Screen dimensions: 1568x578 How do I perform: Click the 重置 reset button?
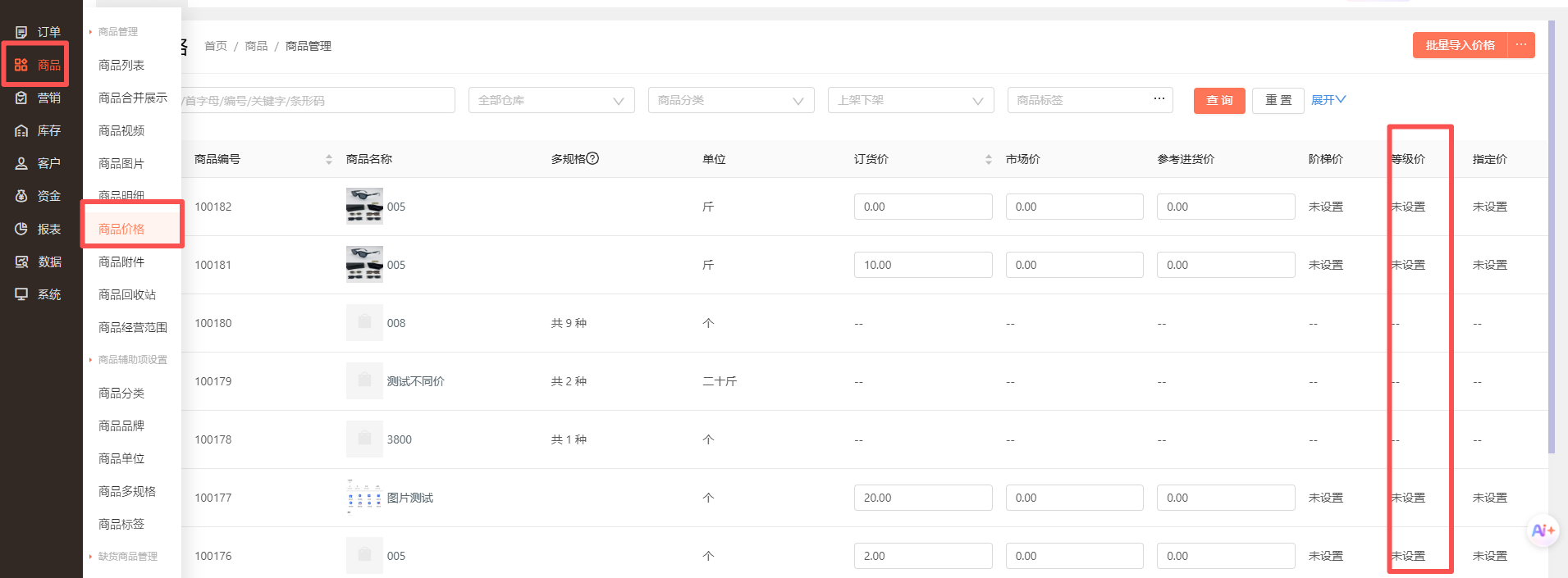click(1278, 100)
